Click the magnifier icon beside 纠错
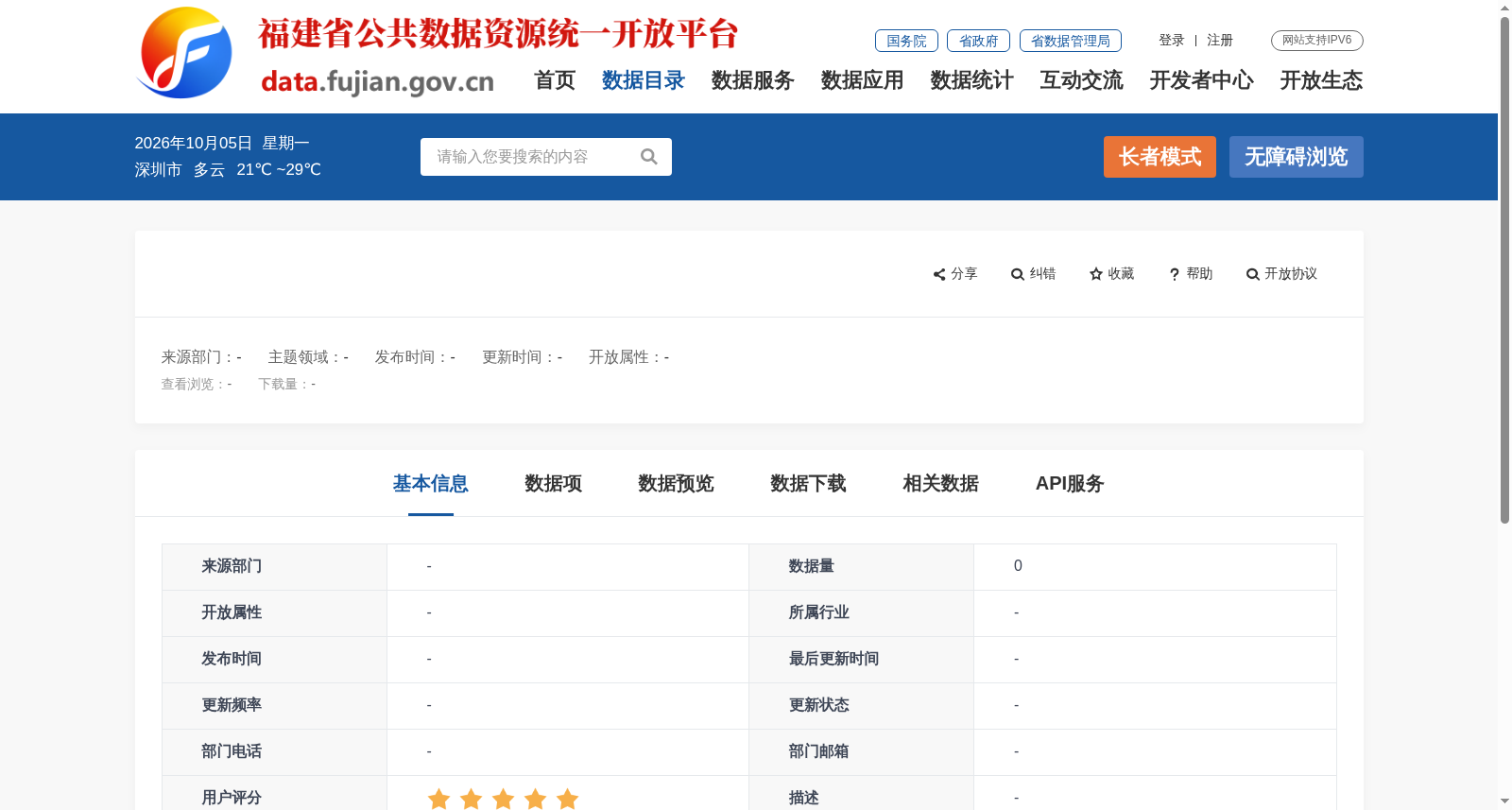Screen dimensions: 1512x810 click(1018, 274)
